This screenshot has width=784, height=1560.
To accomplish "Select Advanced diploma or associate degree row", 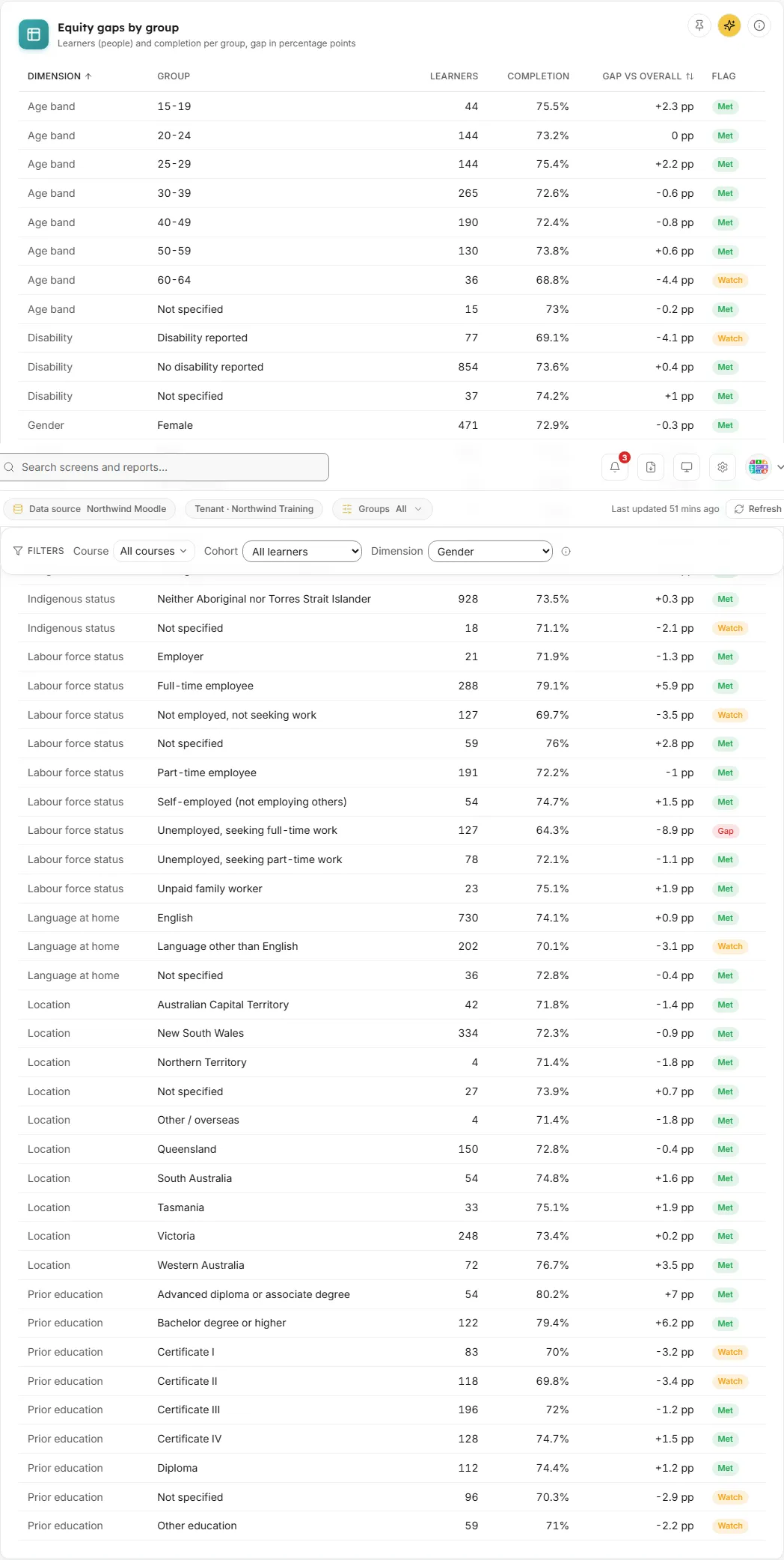I will (392, 1294).
